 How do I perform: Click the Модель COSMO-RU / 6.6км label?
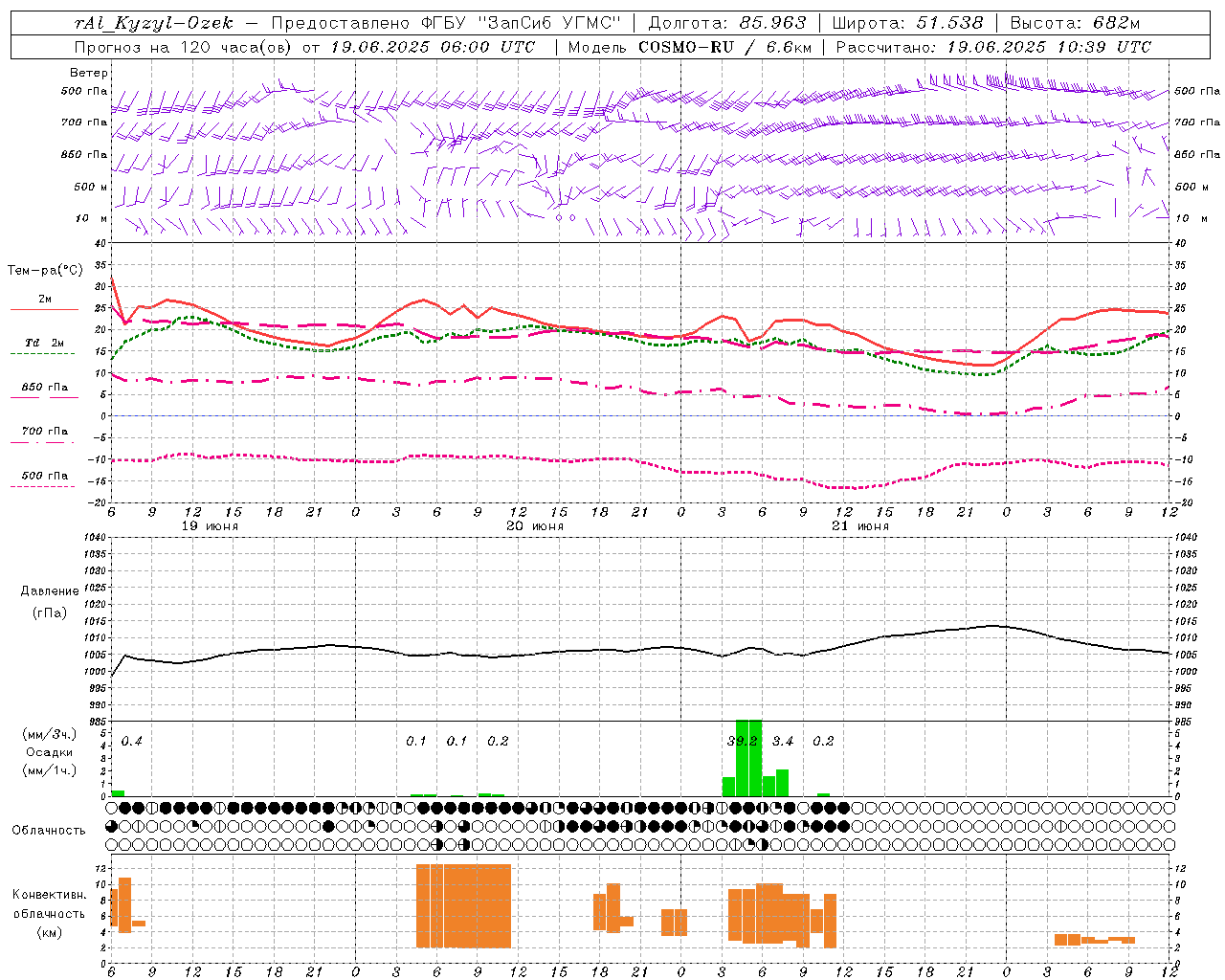click(x=690, y=47)
